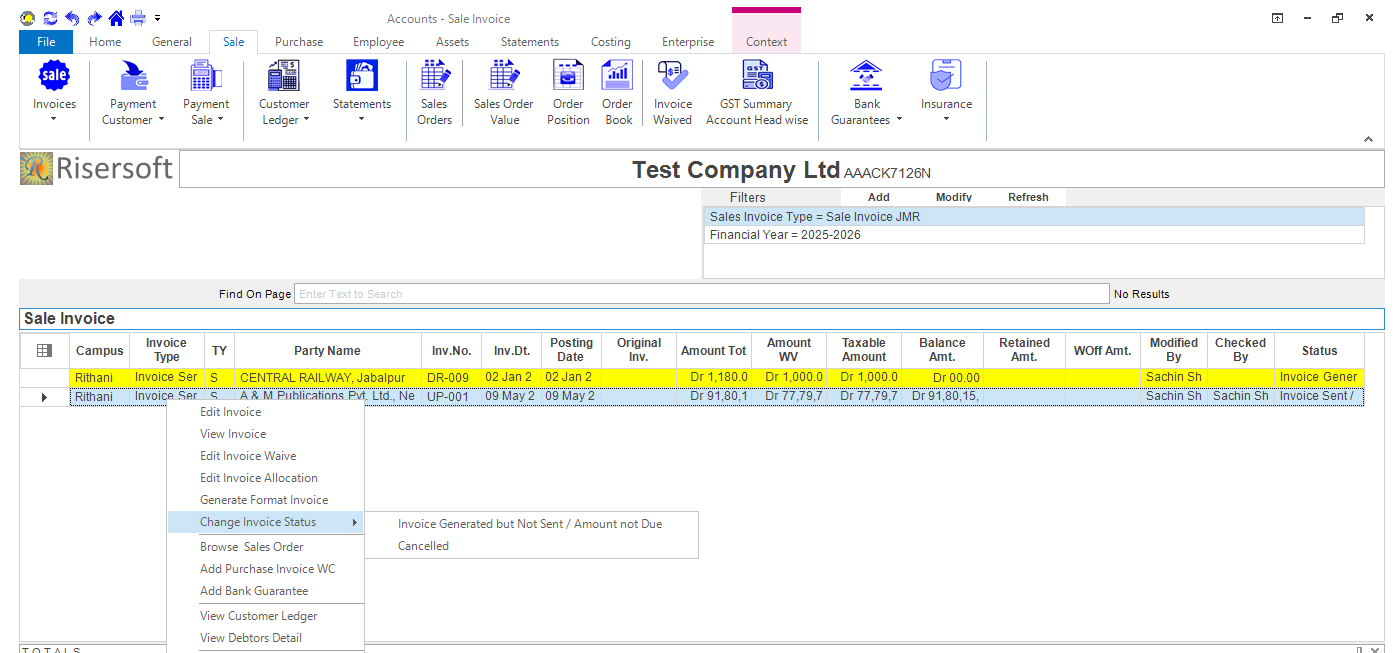The width and height of the screenshot is (1397, 653).
Task: Expand the Insurance dropdown arrow
Action: (x=946, y=120)
